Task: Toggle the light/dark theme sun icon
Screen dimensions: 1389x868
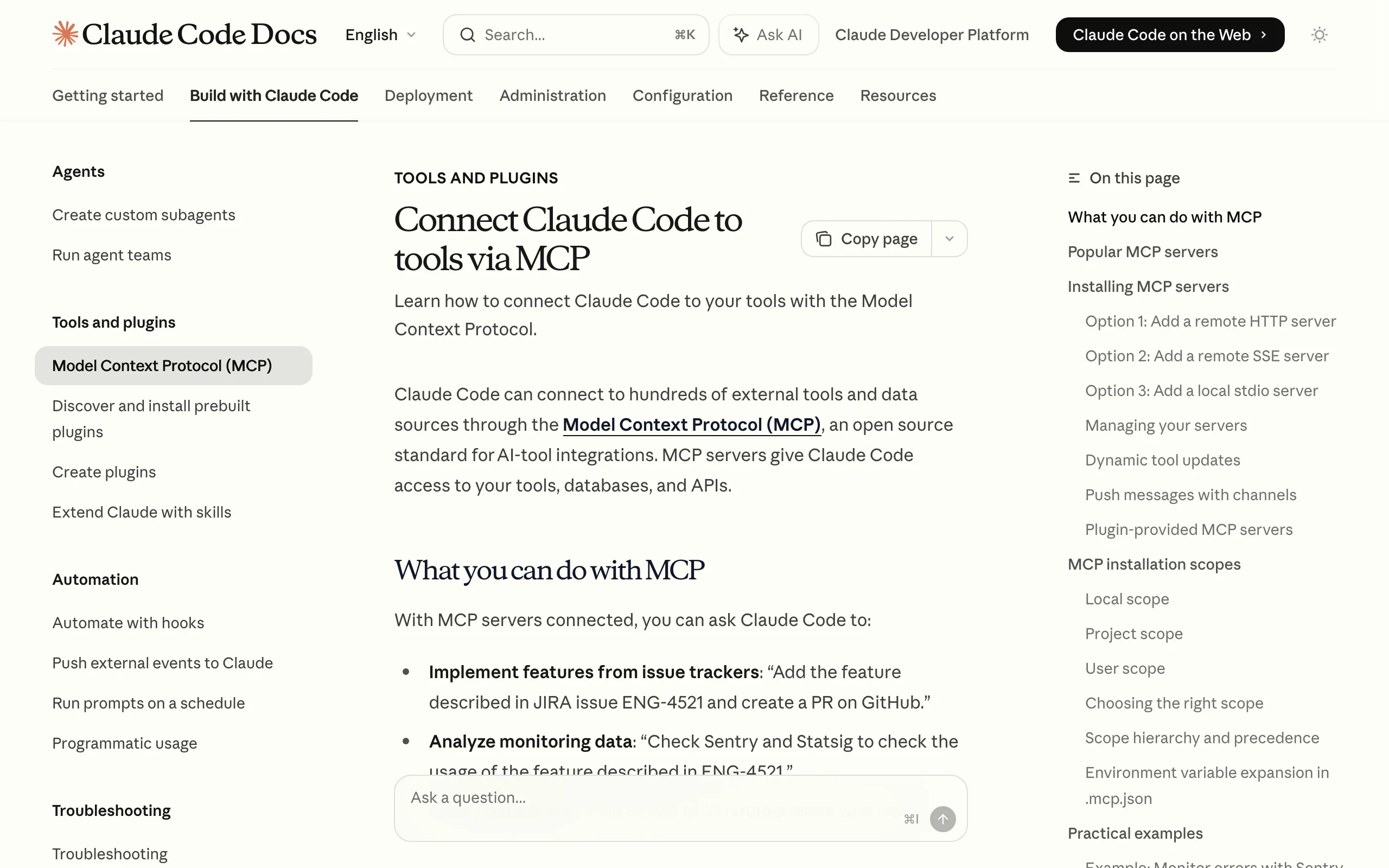Action: 1319,35
